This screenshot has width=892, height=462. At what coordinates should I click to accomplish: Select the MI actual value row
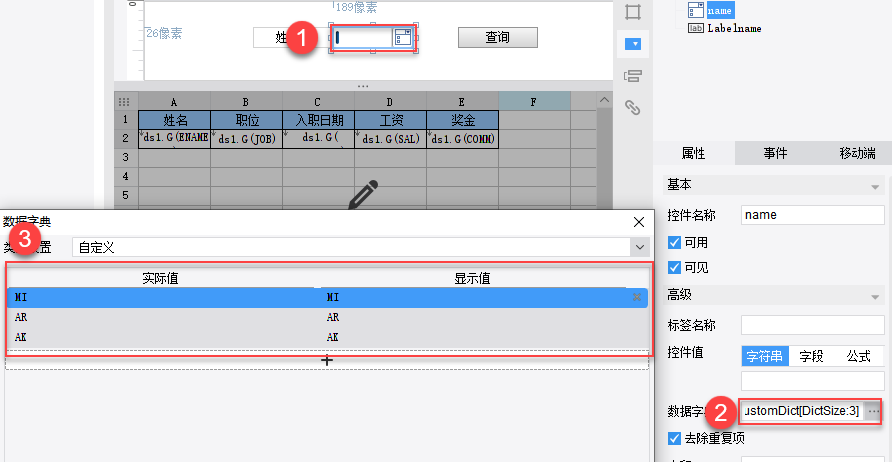tap(164, 297)
